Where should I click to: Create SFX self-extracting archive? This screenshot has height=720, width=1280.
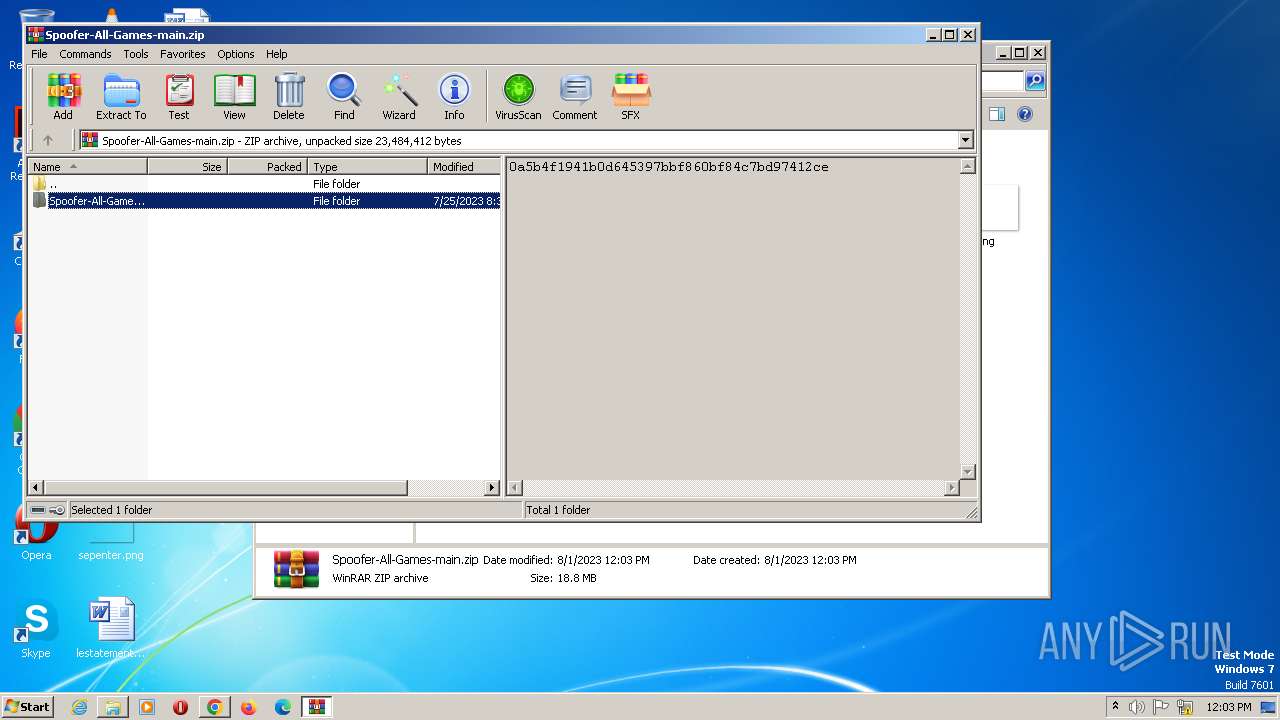click(x=630, y=97)
